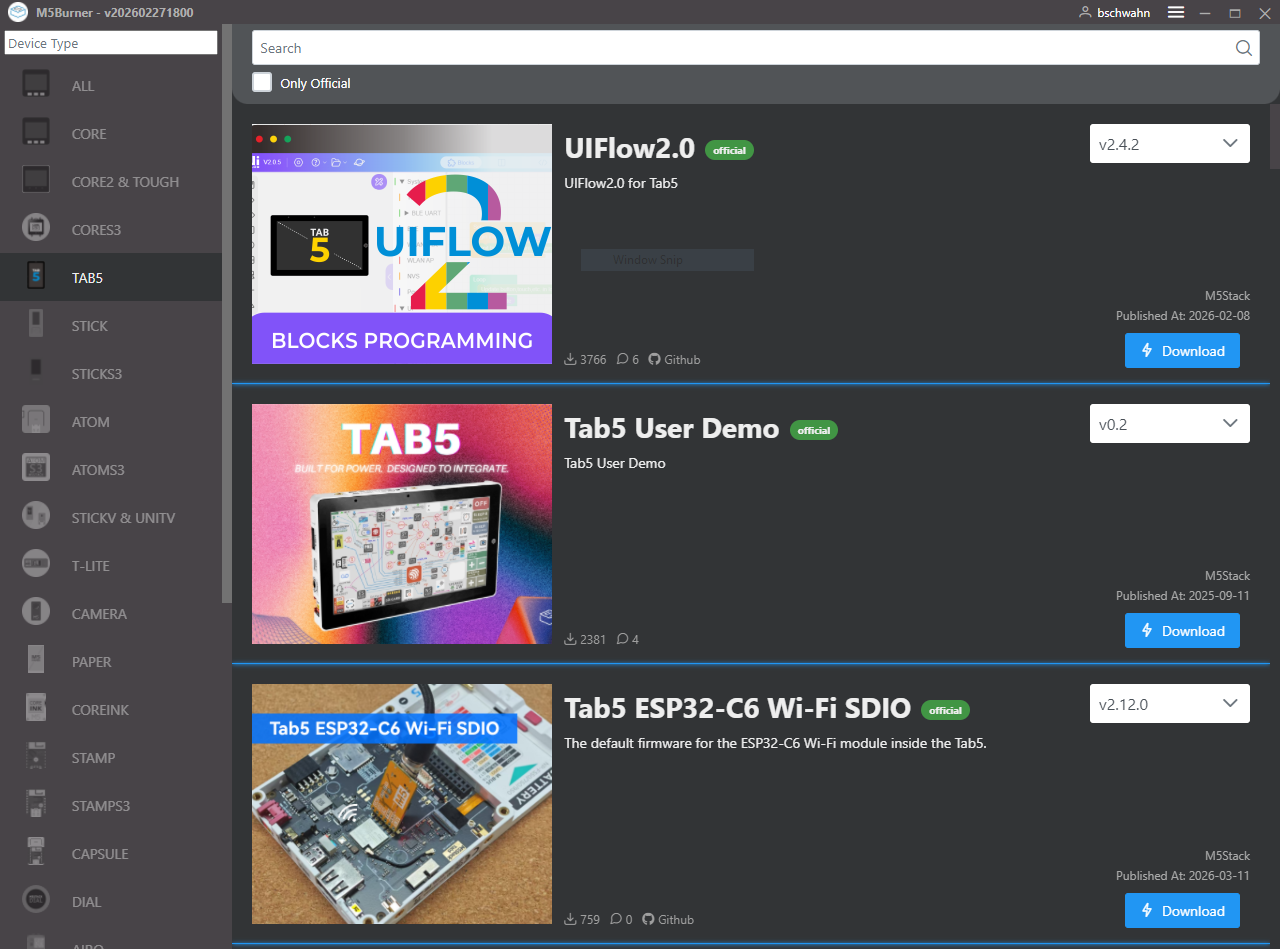Select the DIAL device icon
Image resolution: width=1280 pixels, height=949 pixels.
coord(37,902)
